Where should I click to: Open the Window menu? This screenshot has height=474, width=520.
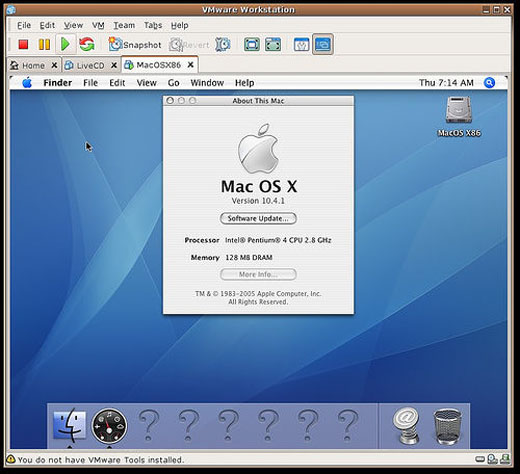207,83
